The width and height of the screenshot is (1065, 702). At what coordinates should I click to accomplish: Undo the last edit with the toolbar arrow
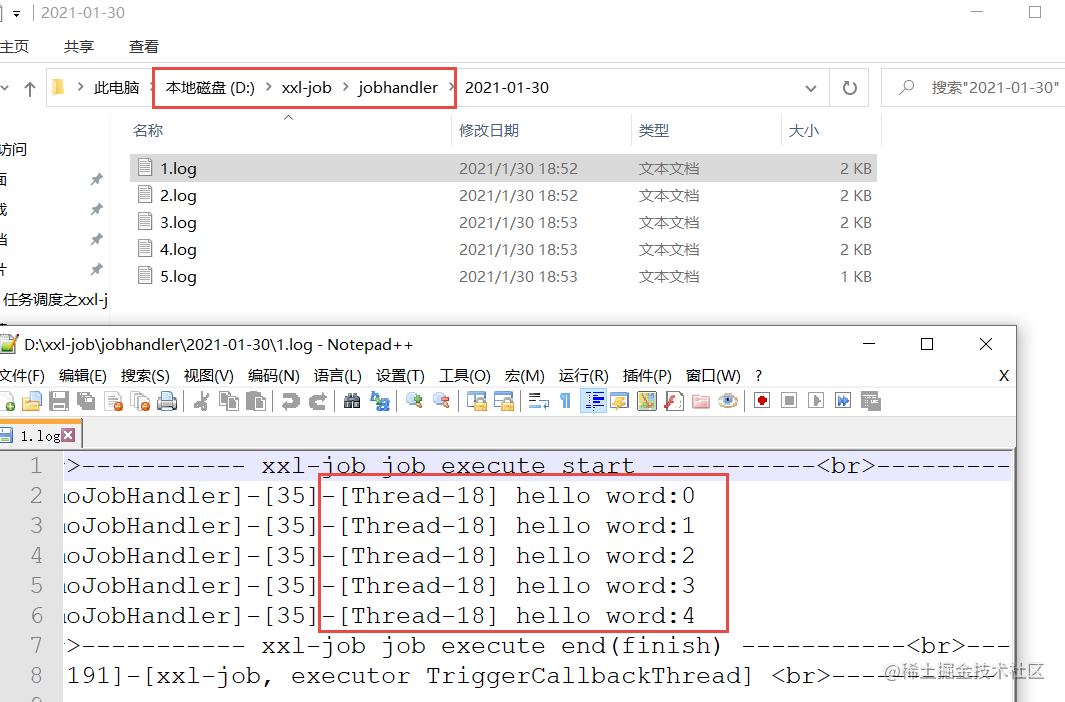pos(291,401)
